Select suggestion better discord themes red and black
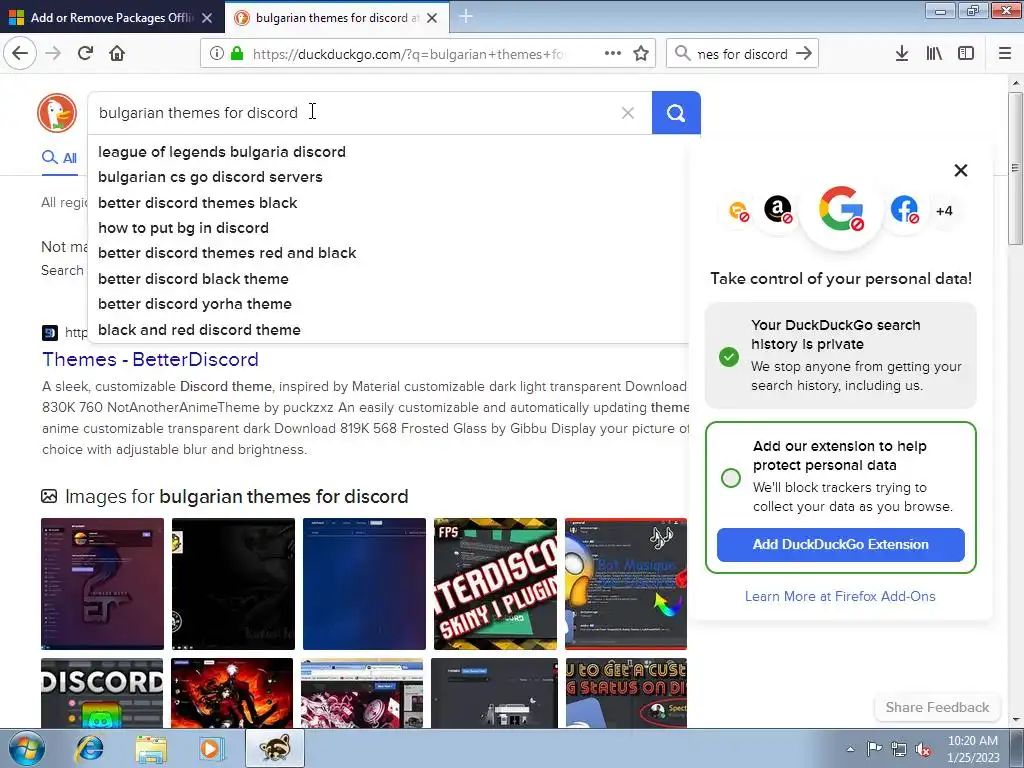This screenshot has width=1024, height=768. pos(227,253)
